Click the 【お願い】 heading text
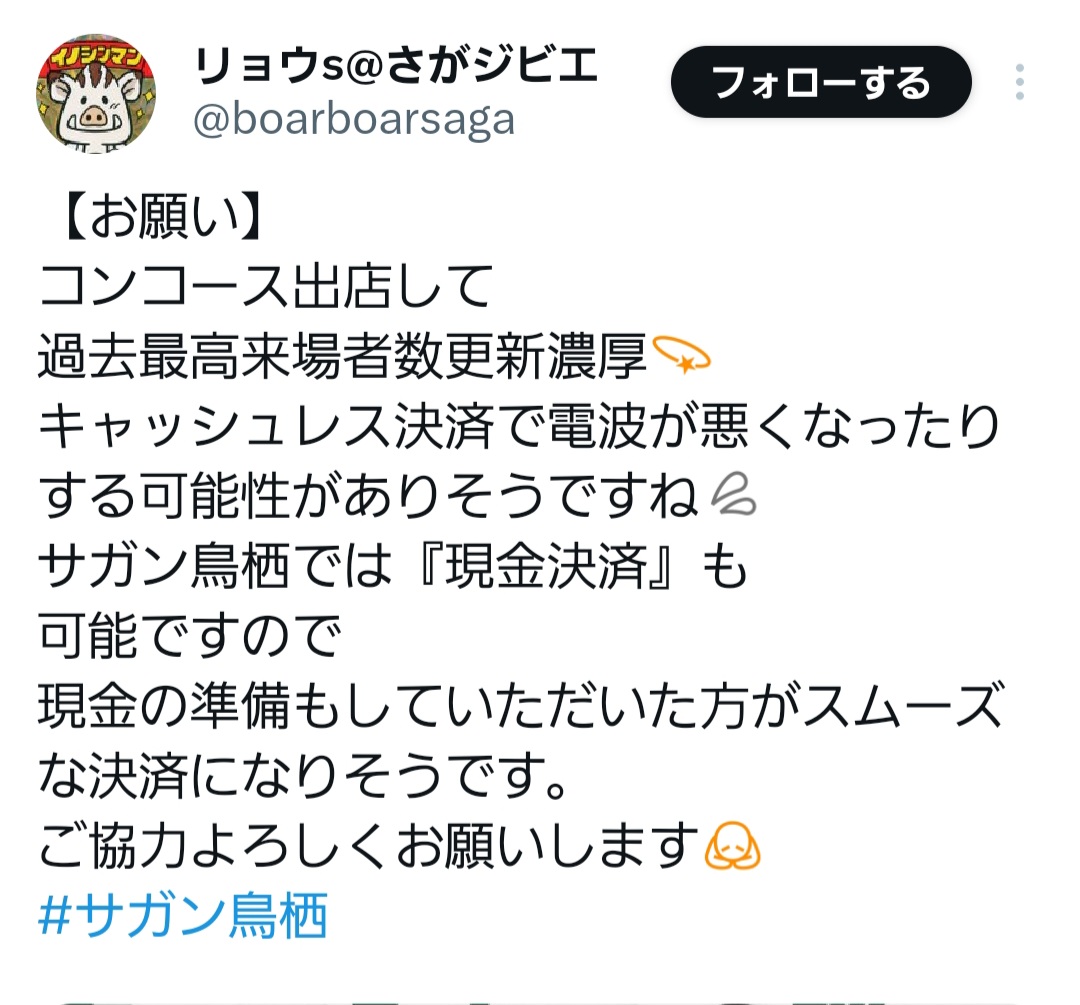Image resolution: width=1080 pixels, height=1005 pixels. point(161,216)
